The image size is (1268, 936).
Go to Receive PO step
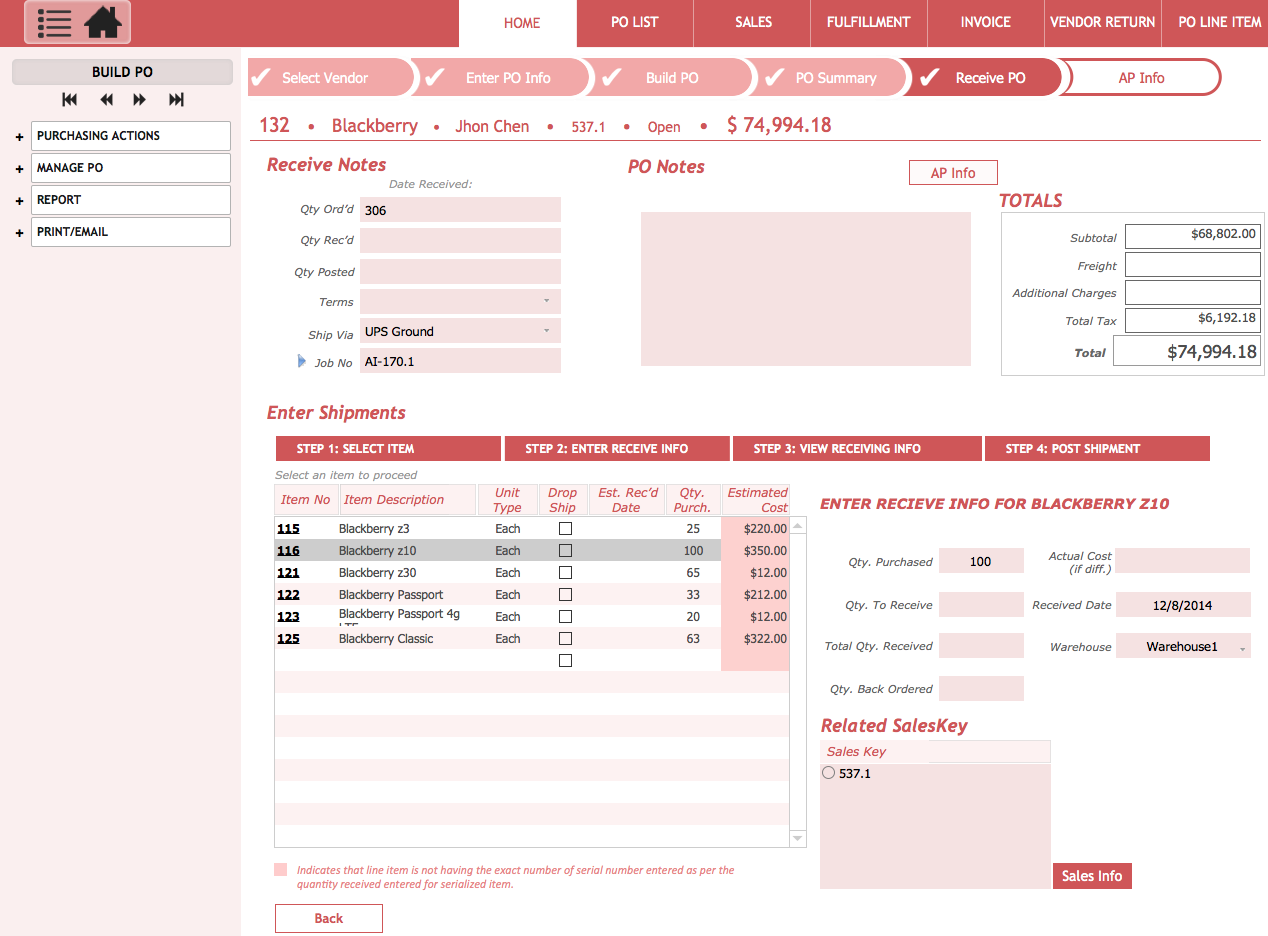[985, 78]
